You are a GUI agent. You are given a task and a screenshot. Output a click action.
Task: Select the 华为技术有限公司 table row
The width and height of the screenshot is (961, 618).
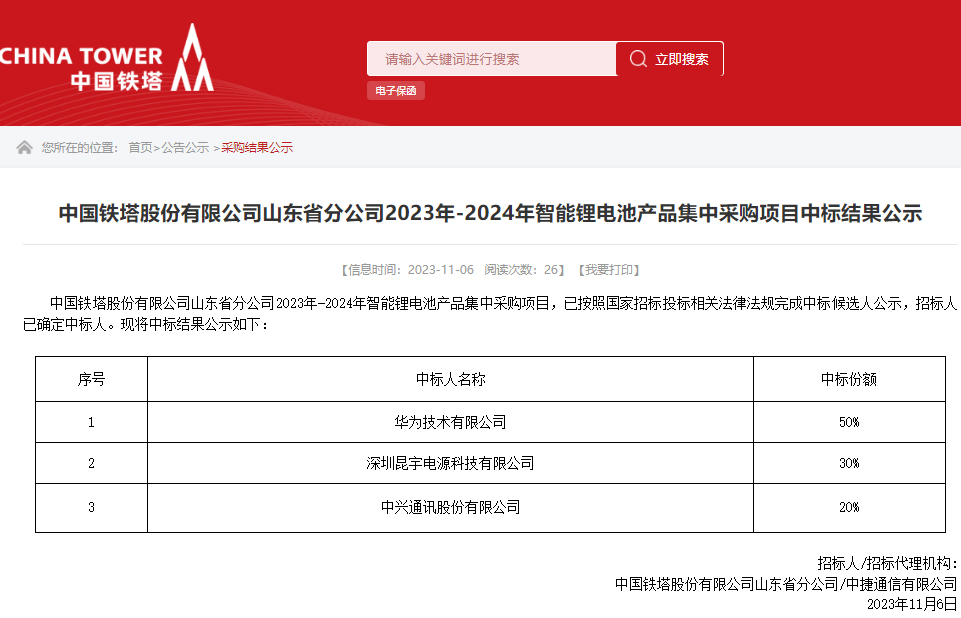(x=450, y=421)
